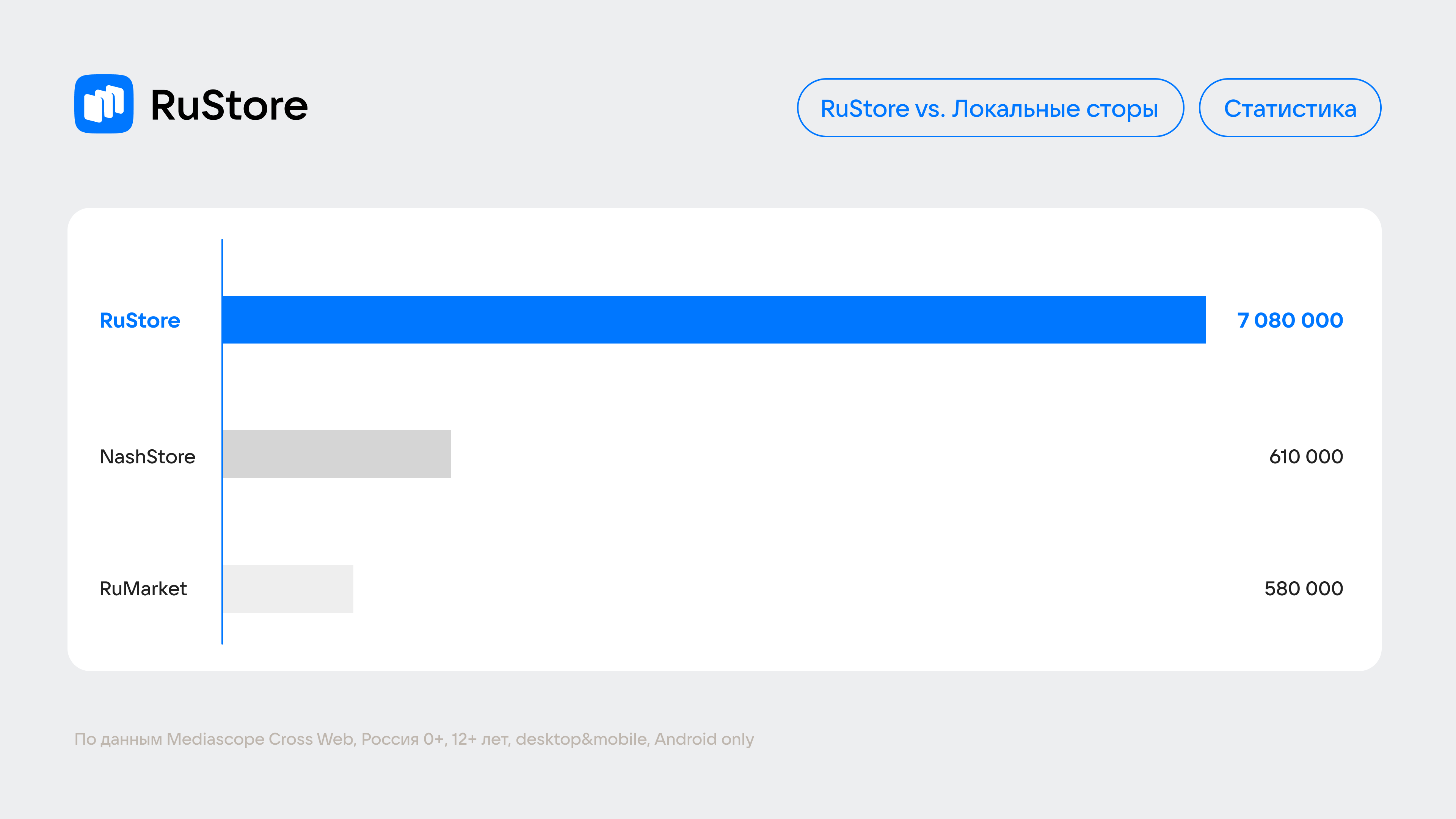
Task: Select the 'Статистика' pill button
Action: 1289,108
